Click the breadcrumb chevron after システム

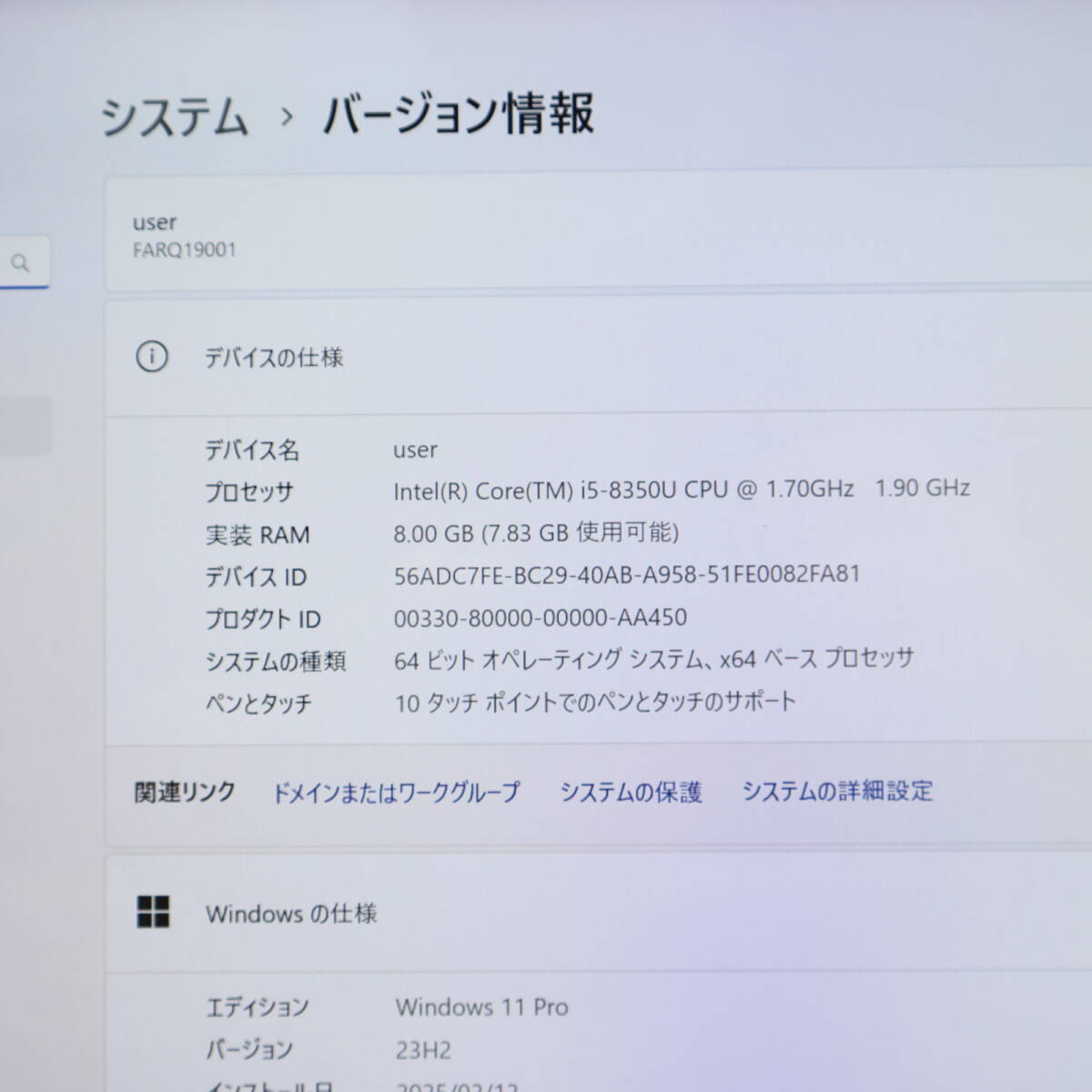[287, 117]
